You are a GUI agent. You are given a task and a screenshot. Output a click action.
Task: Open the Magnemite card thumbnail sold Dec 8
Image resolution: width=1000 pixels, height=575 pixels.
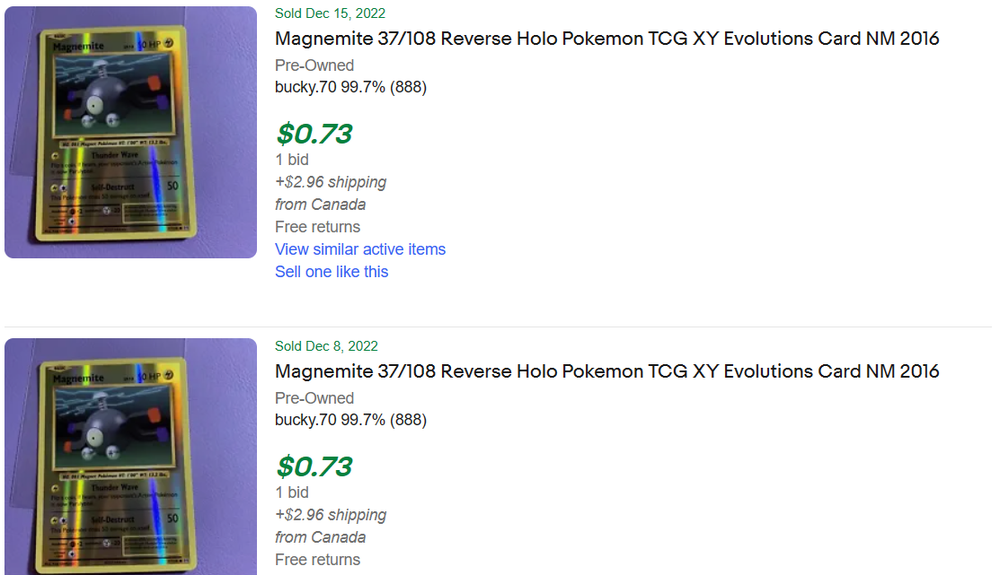pos(131,456)
